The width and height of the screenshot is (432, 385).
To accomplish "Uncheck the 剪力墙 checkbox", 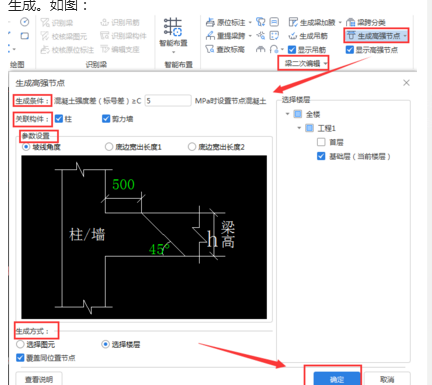I will 106,119.
